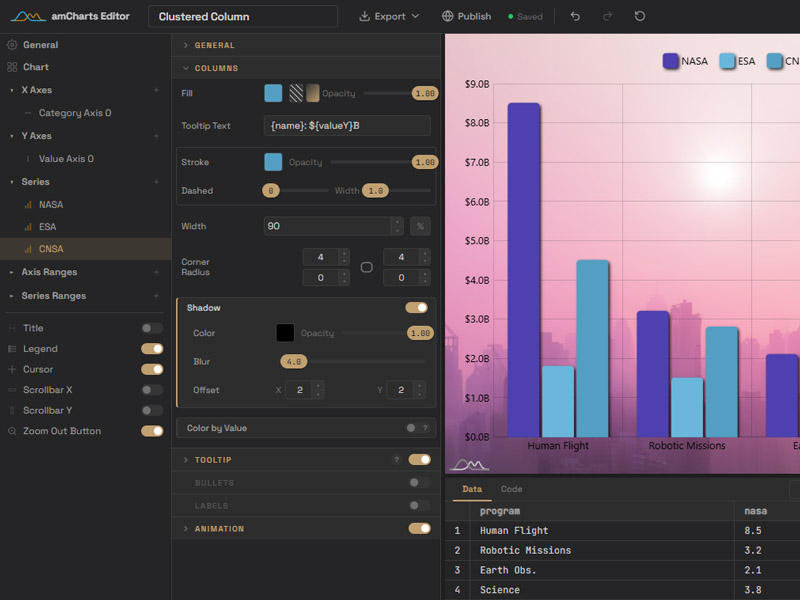Image resolution: width=800 pixels, height=600 pixels.
Task: Switch to the Code tab
Action: pyautogui.click(x=511, y=489)
